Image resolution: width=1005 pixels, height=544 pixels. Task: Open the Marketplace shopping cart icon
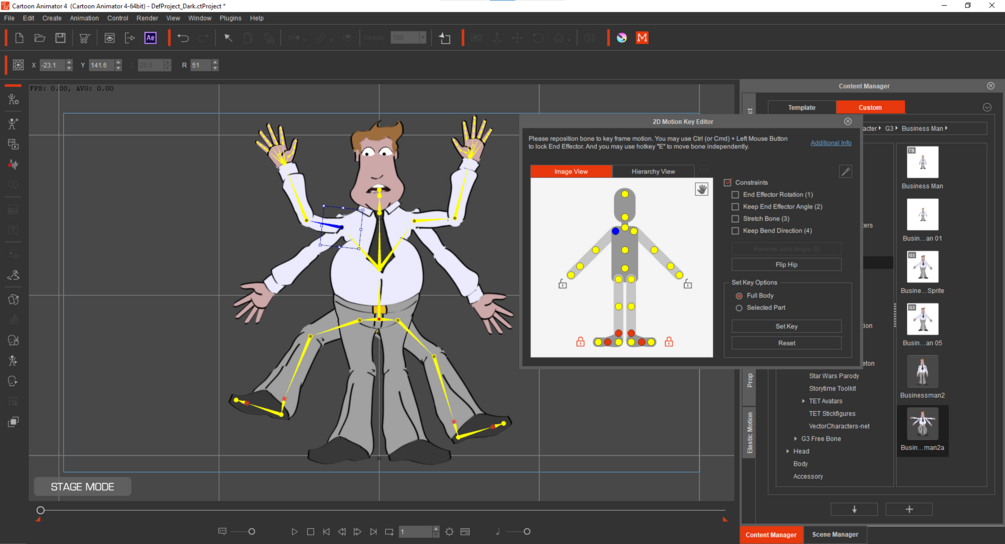point(85,38)
